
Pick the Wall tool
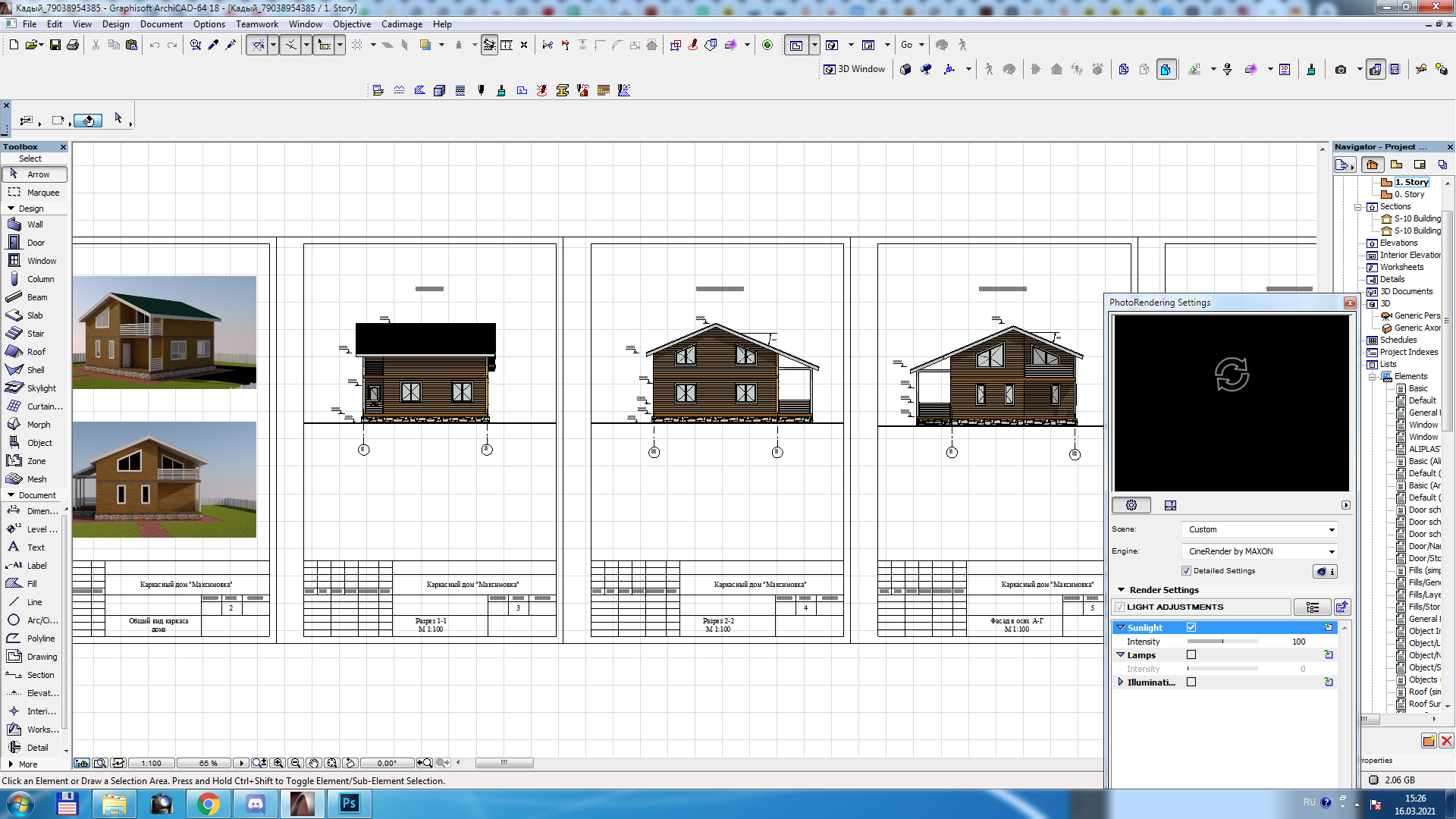click(x=34, y=224)
